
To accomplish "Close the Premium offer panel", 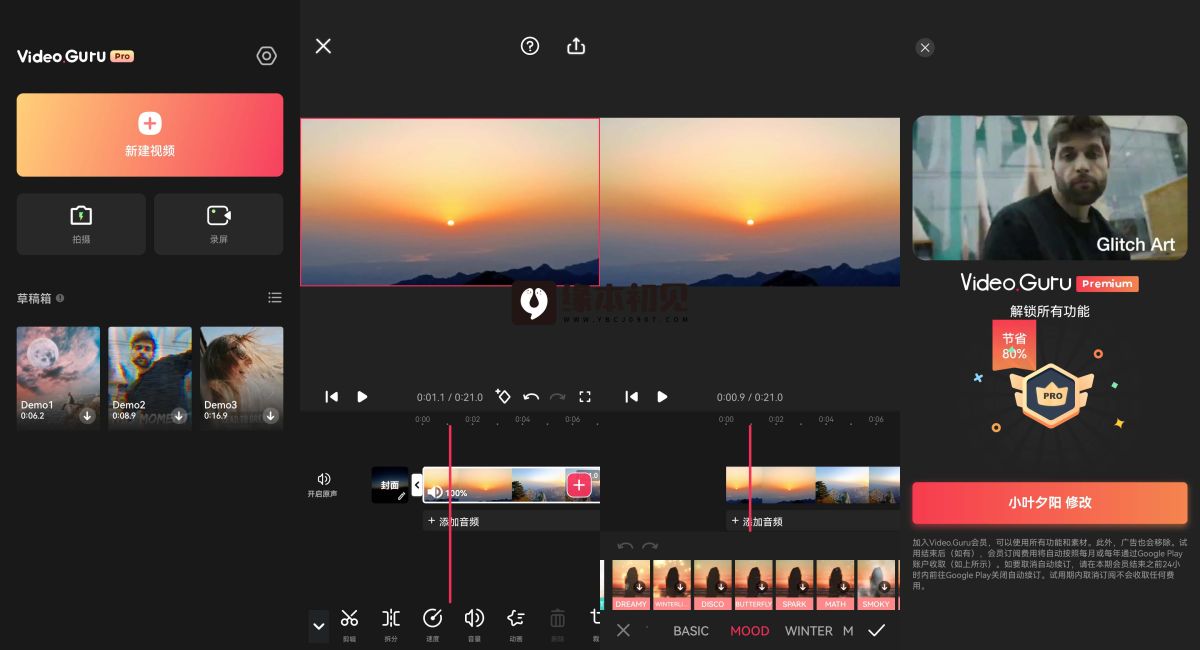I will (925, 47).
